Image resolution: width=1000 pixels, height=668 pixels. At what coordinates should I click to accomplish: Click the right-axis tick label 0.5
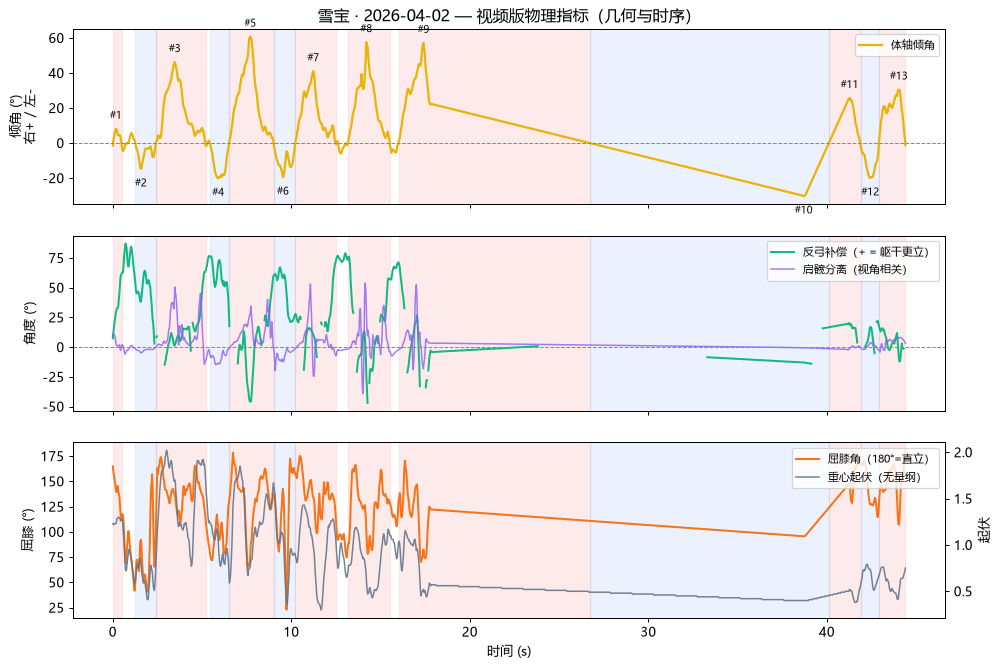click(963, 592)
